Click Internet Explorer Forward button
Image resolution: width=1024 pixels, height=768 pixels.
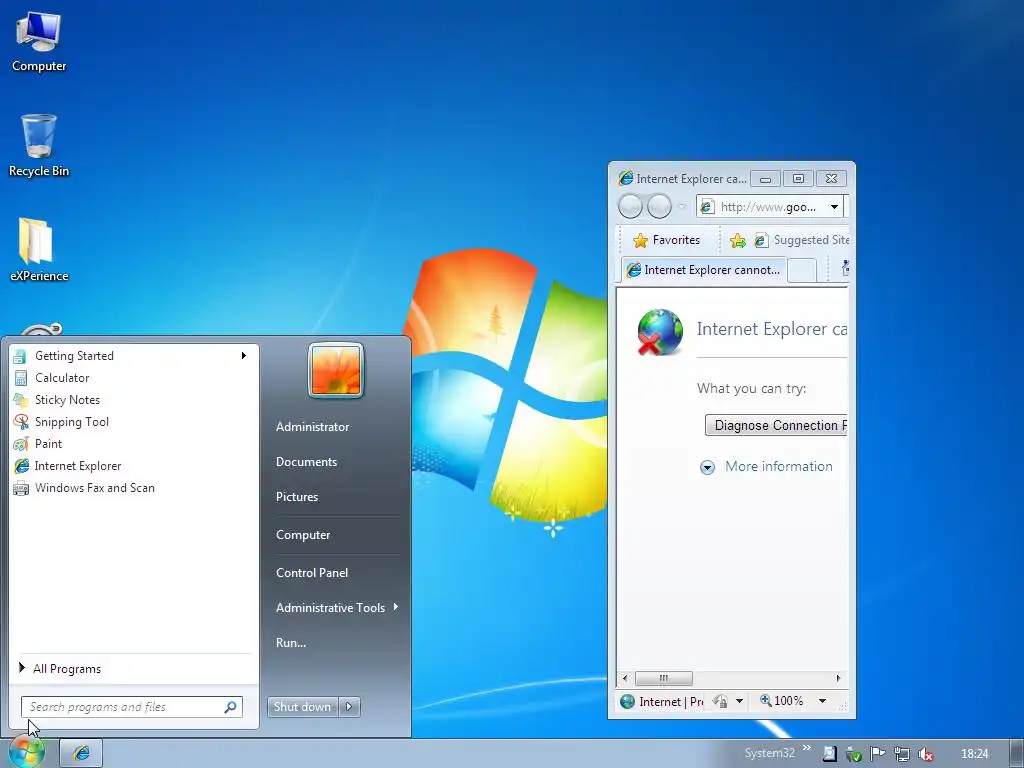coord(659,207)
